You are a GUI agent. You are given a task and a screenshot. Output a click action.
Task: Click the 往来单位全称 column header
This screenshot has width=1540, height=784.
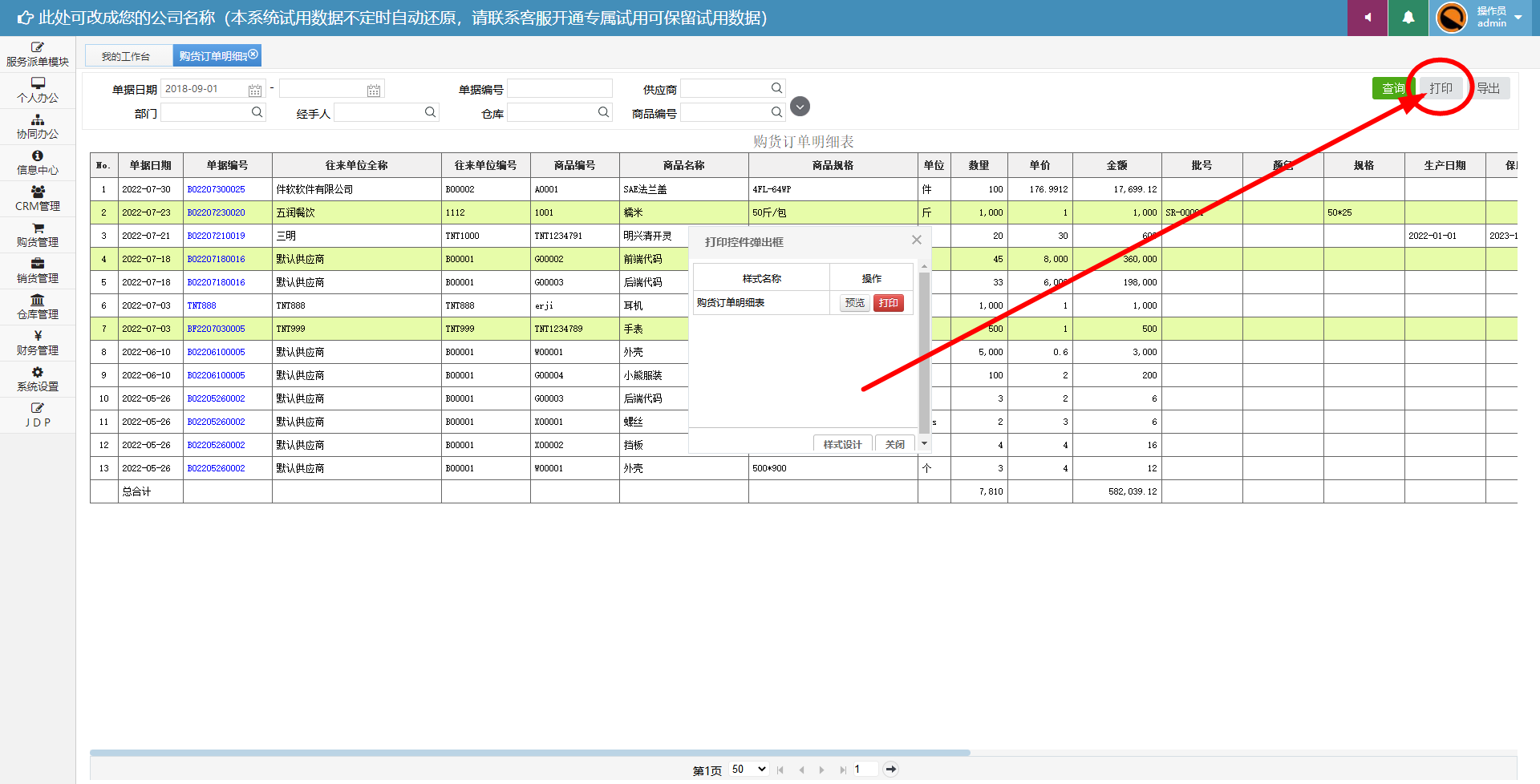(357, 165)
